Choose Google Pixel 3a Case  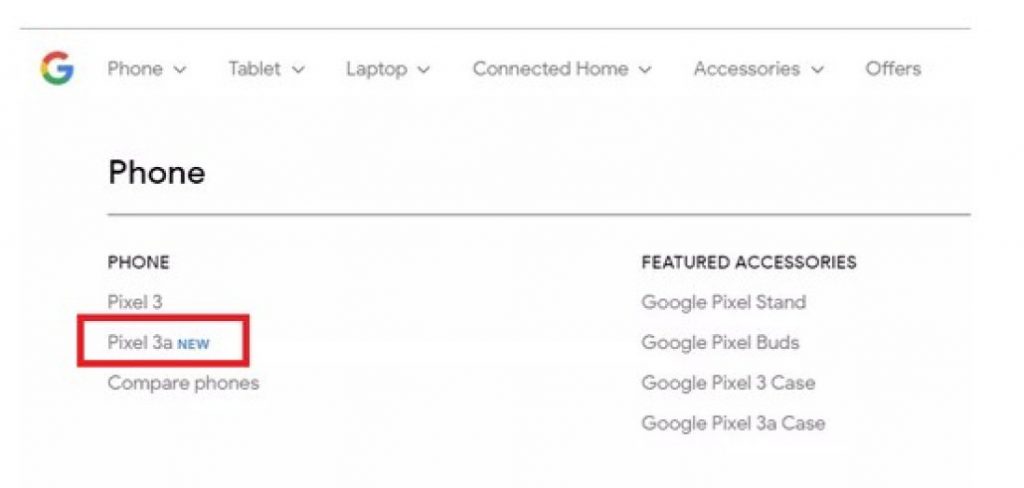coord(733,423)
